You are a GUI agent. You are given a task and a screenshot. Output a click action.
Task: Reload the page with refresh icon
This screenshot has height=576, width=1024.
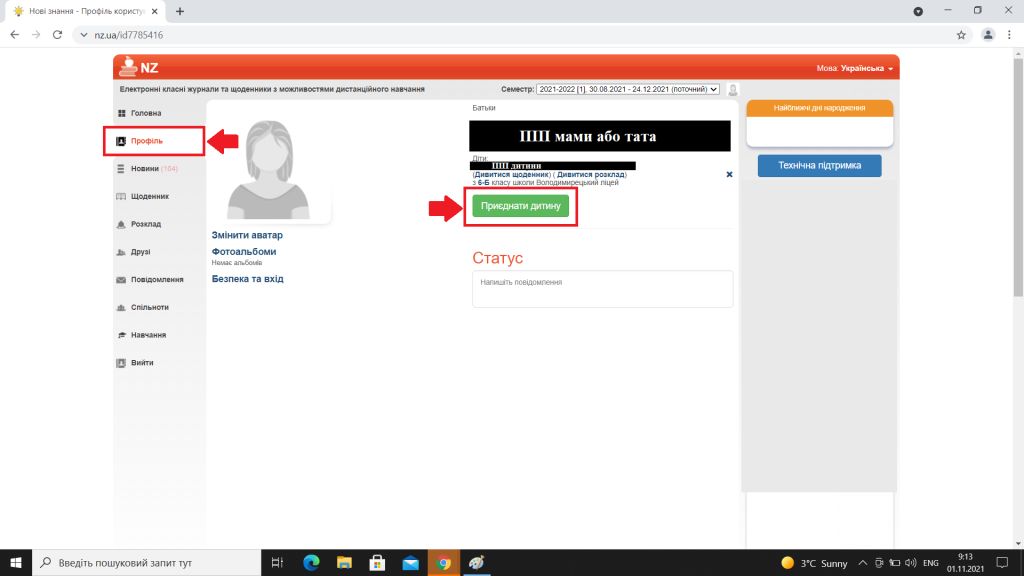[57, 34]
